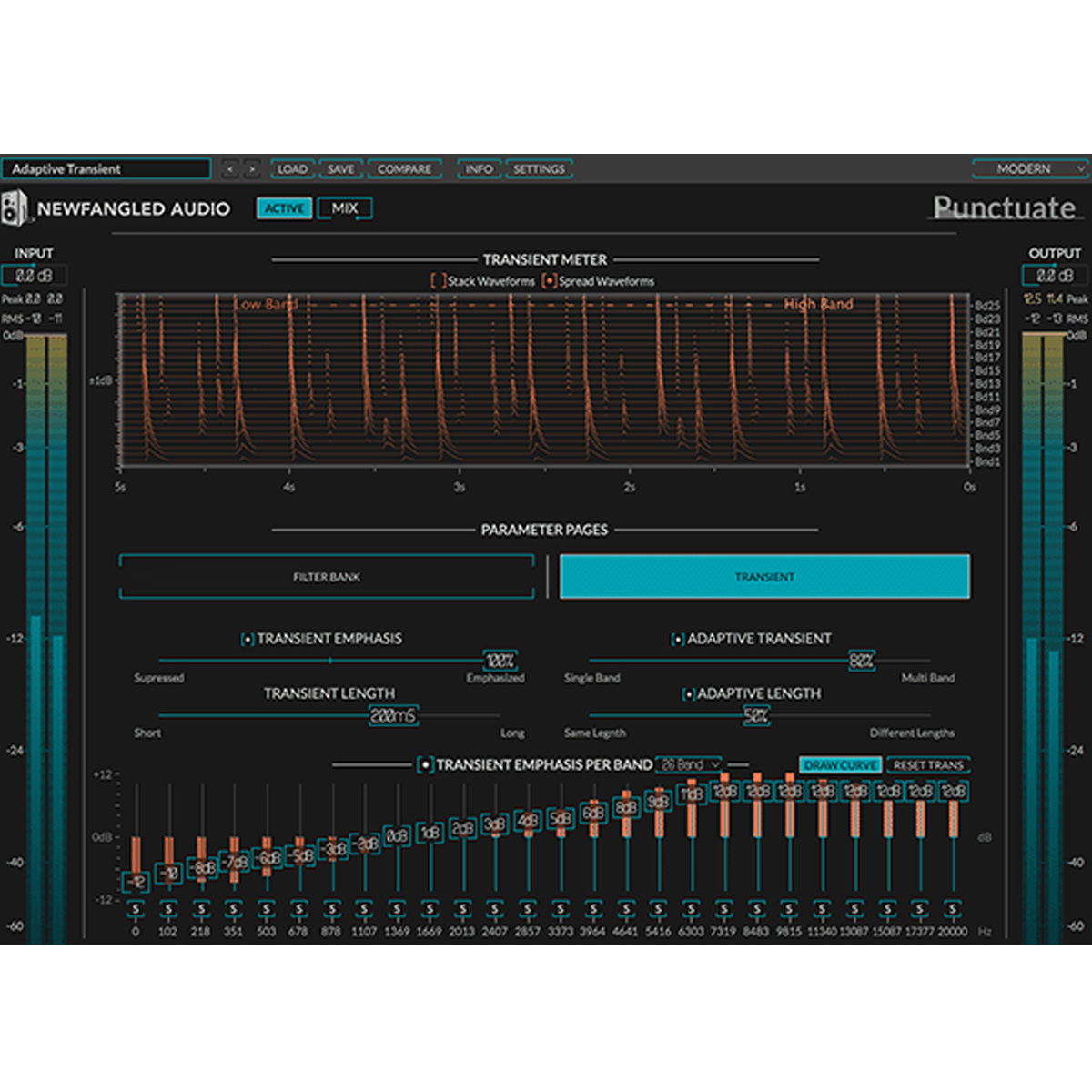
Task: Click the RESET TRANS button
Action: click(x=928, y=765)
